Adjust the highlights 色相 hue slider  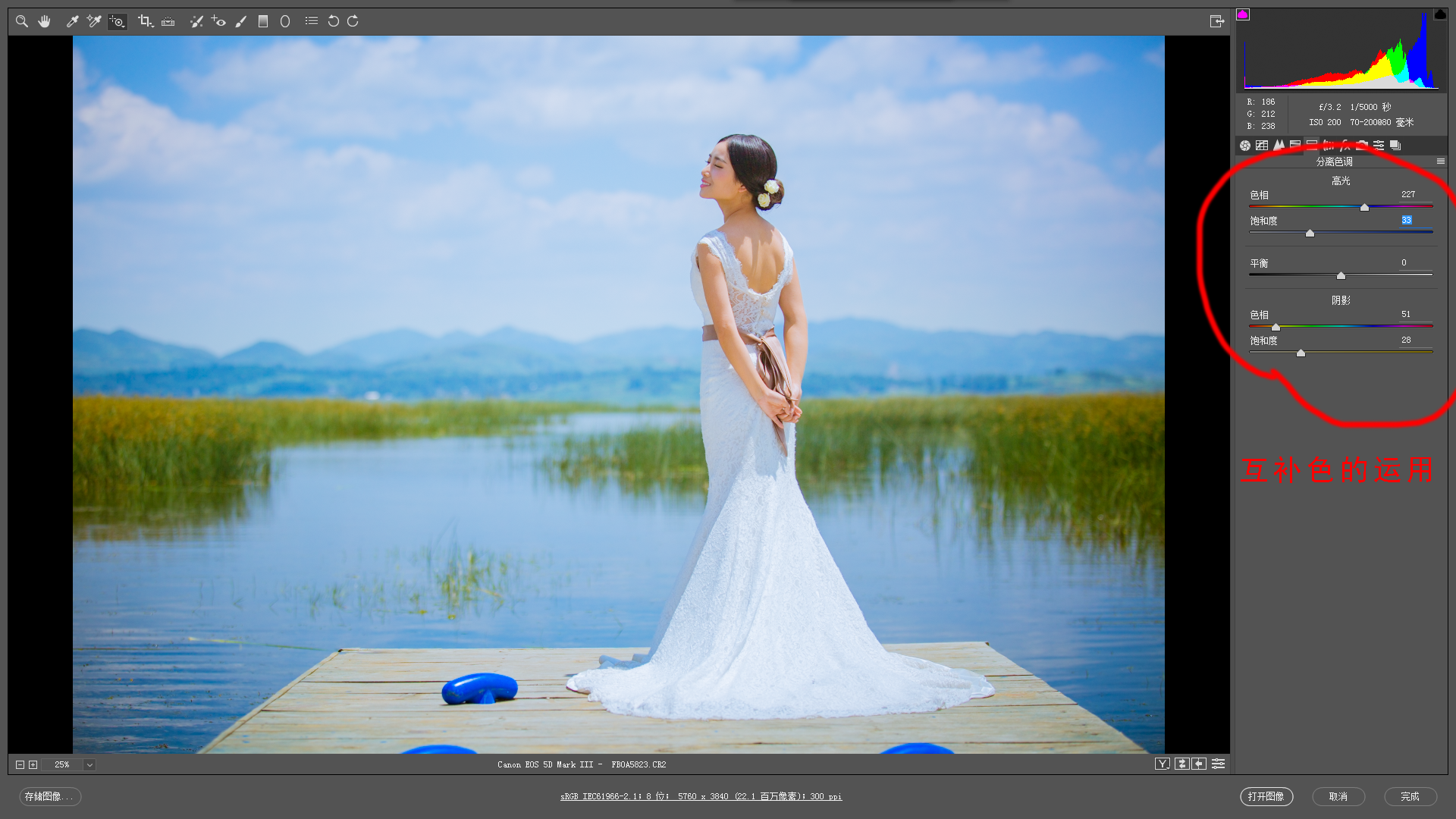pos(1364,207)
